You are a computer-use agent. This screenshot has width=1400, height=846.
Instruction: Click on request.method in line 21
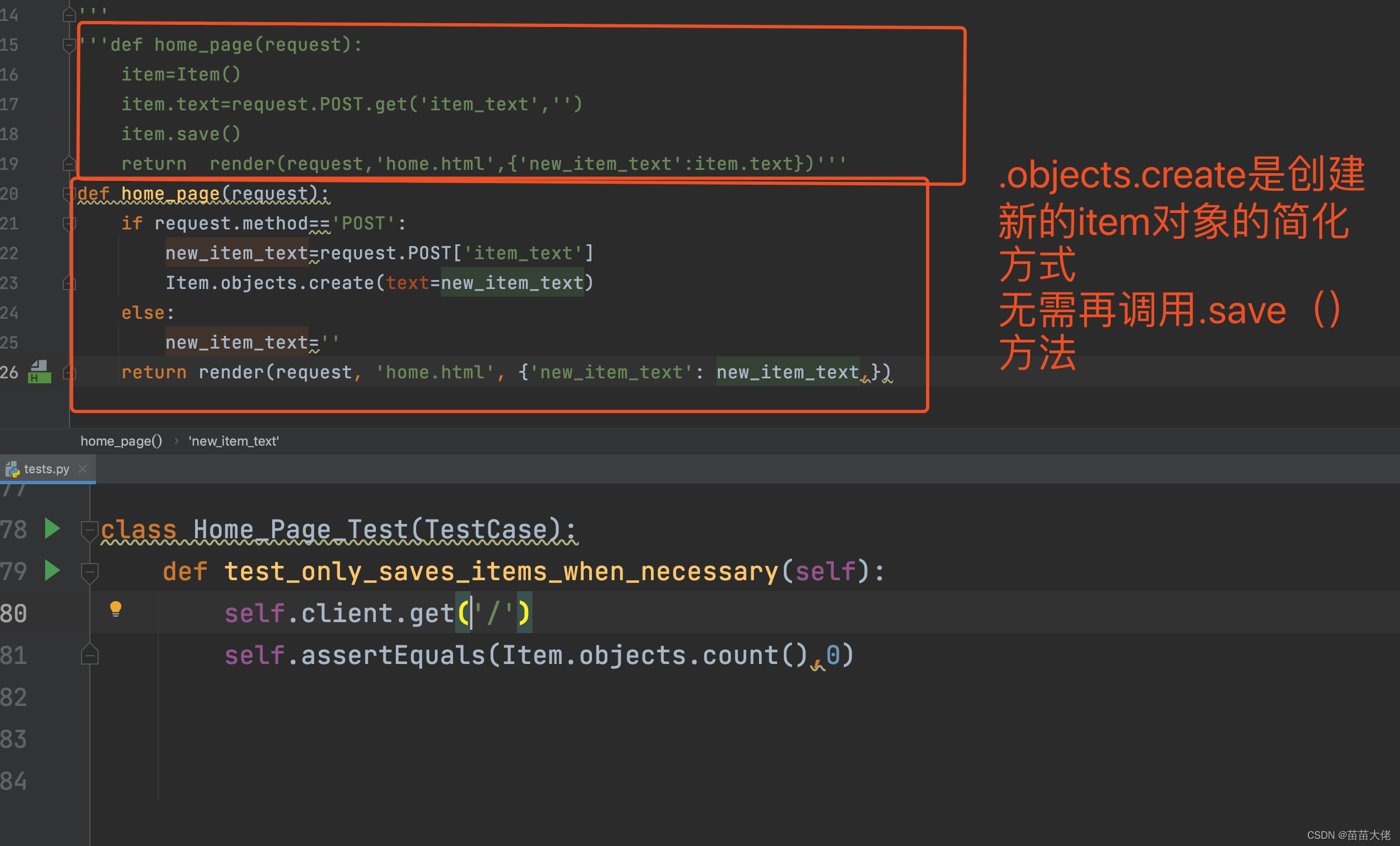click(x=231, y=223)
